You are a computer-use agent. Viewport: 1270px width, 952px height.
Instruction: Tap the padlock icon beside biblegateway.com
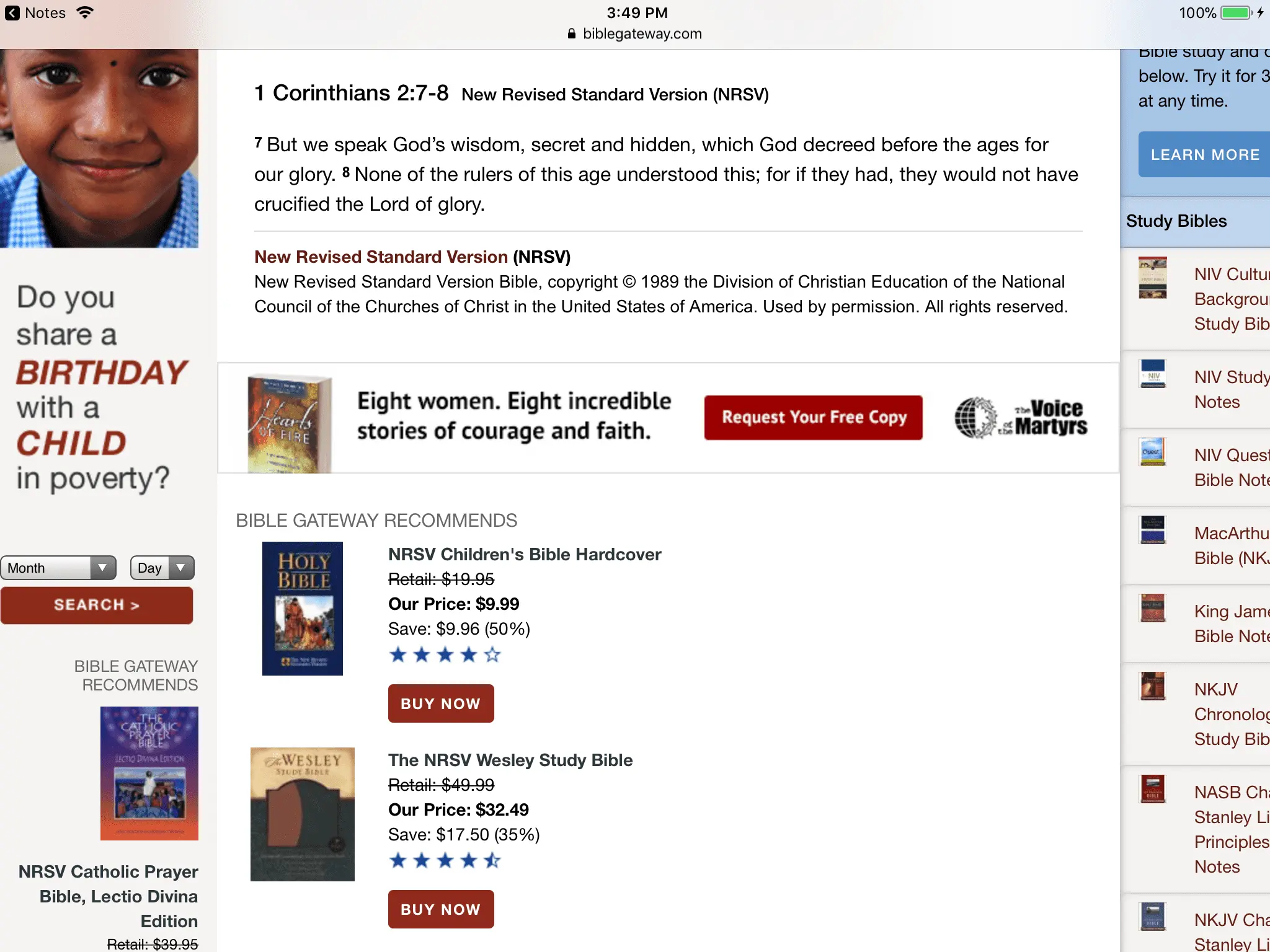coord(572,33)
